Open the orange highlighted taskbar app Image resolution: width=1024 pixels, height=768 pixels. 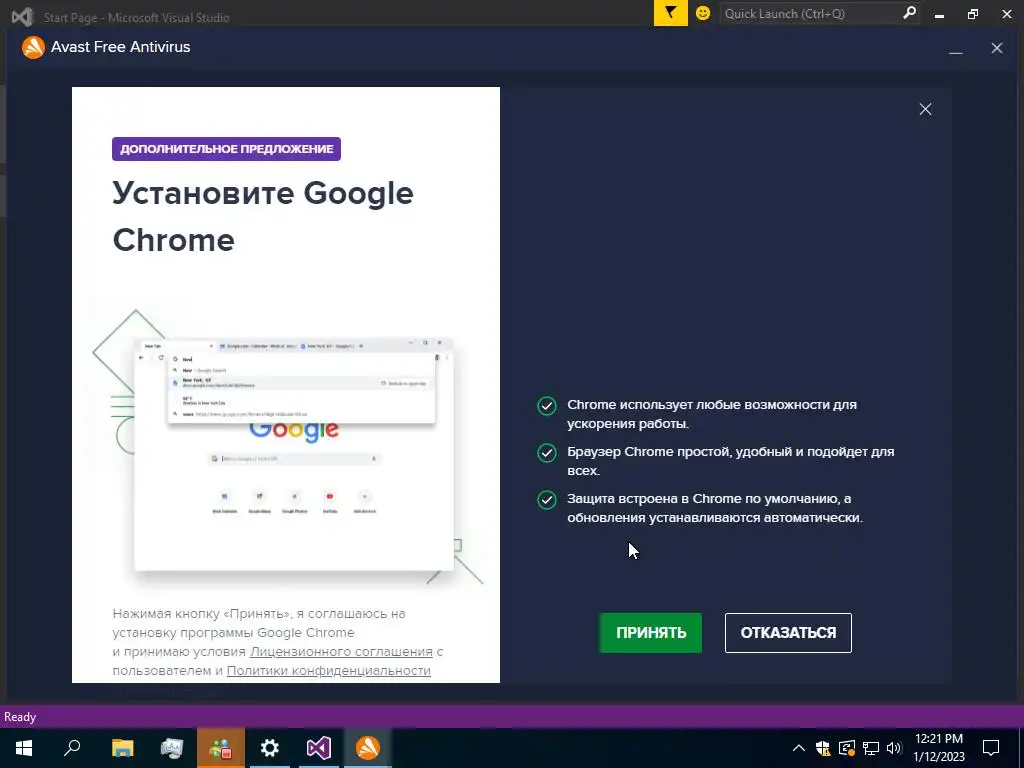point(221,748)
